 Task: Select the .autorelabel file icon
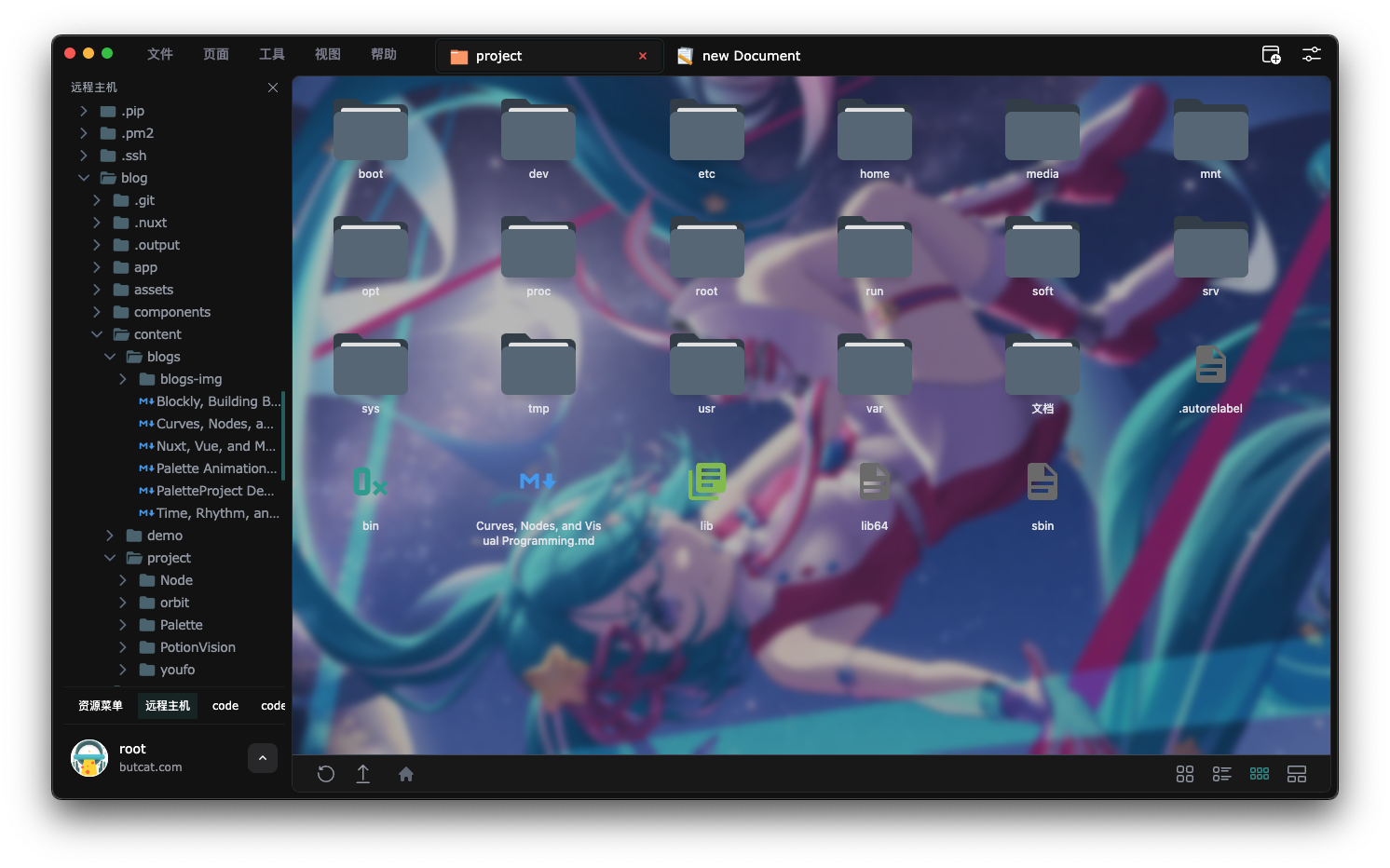[1211, 364]
